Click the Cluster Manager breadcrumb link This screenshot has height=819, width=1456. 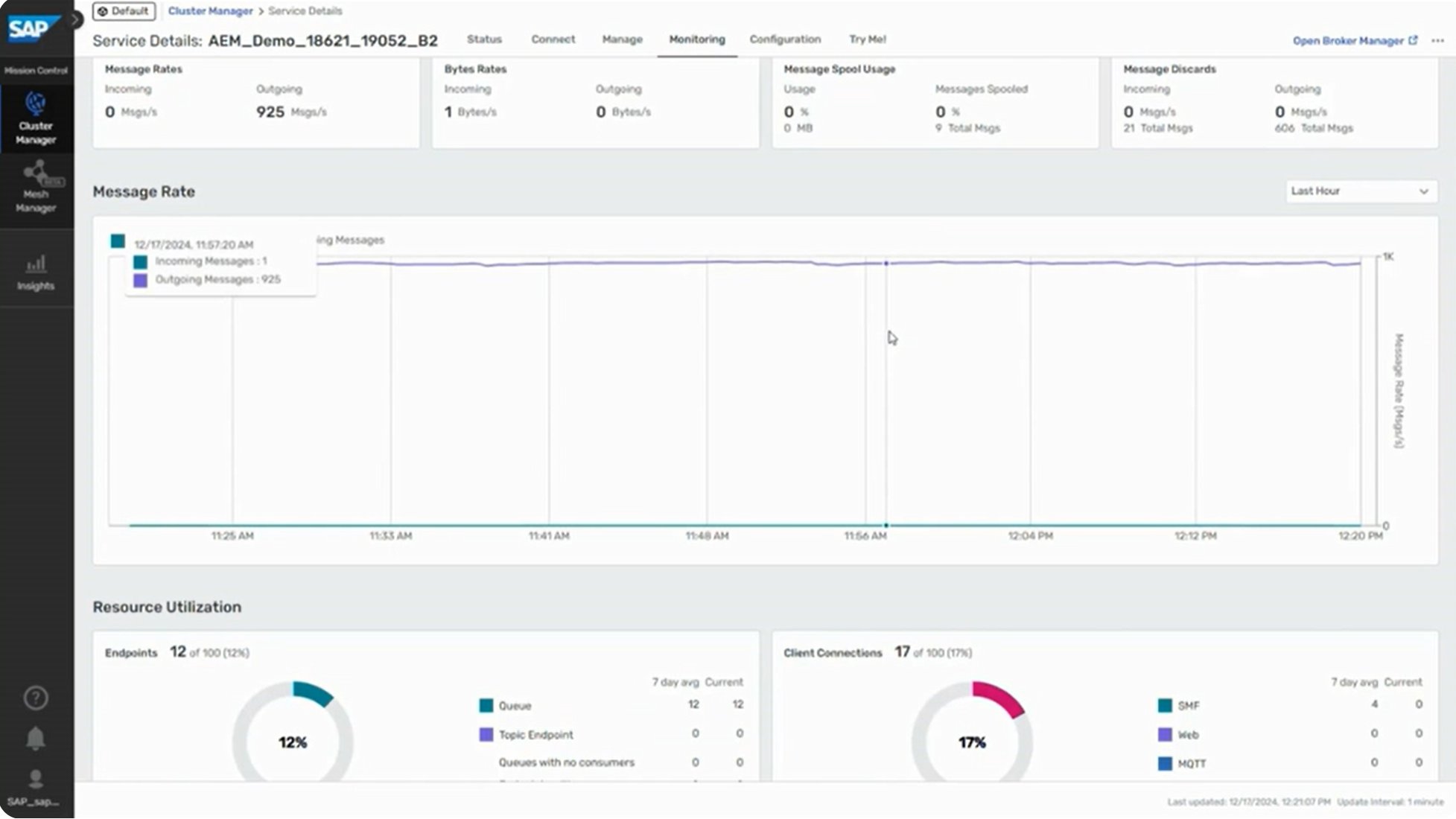coord(210,11)
